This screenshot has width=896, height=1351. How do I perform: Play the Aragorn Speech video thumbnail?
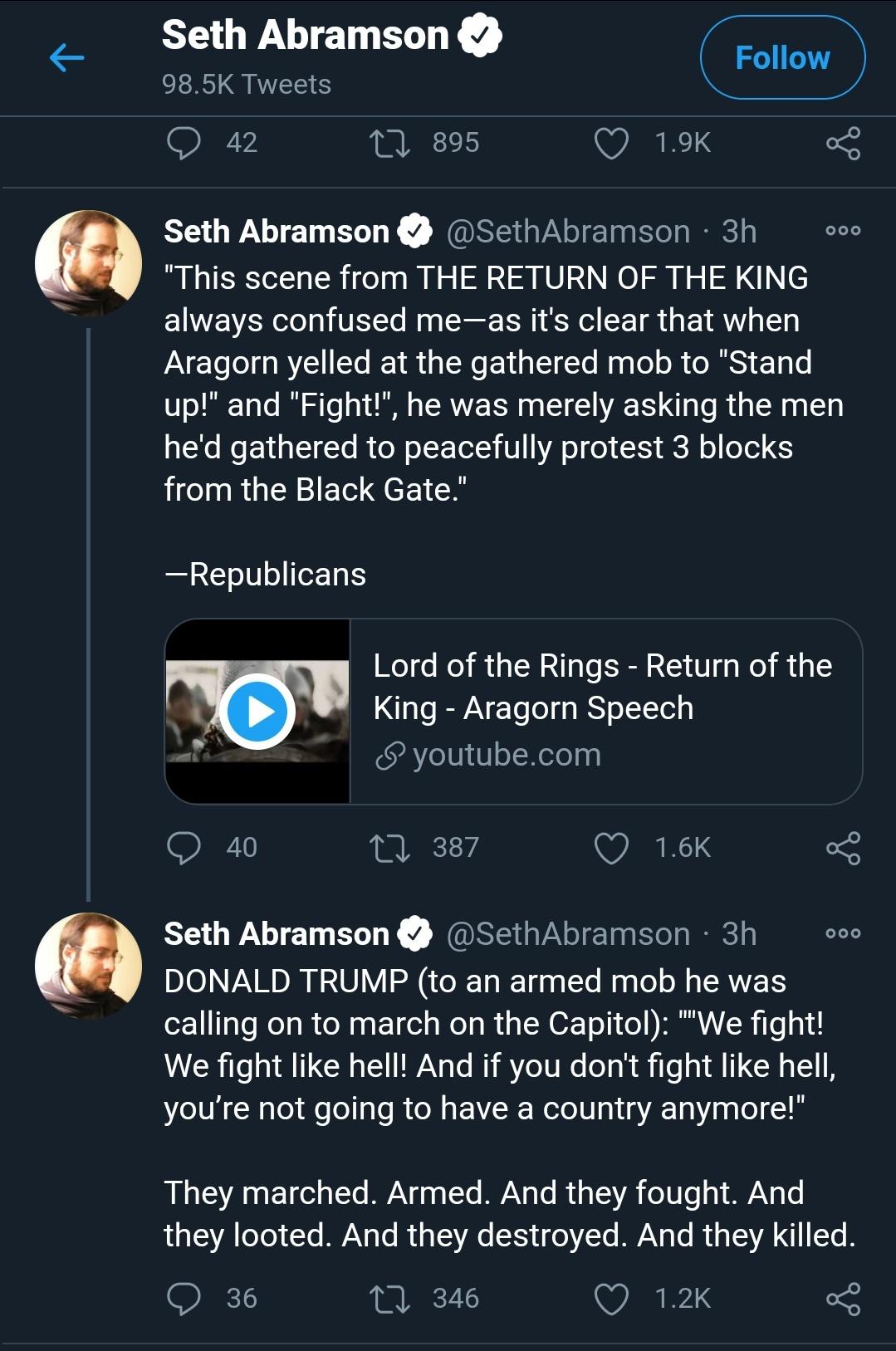257,712
